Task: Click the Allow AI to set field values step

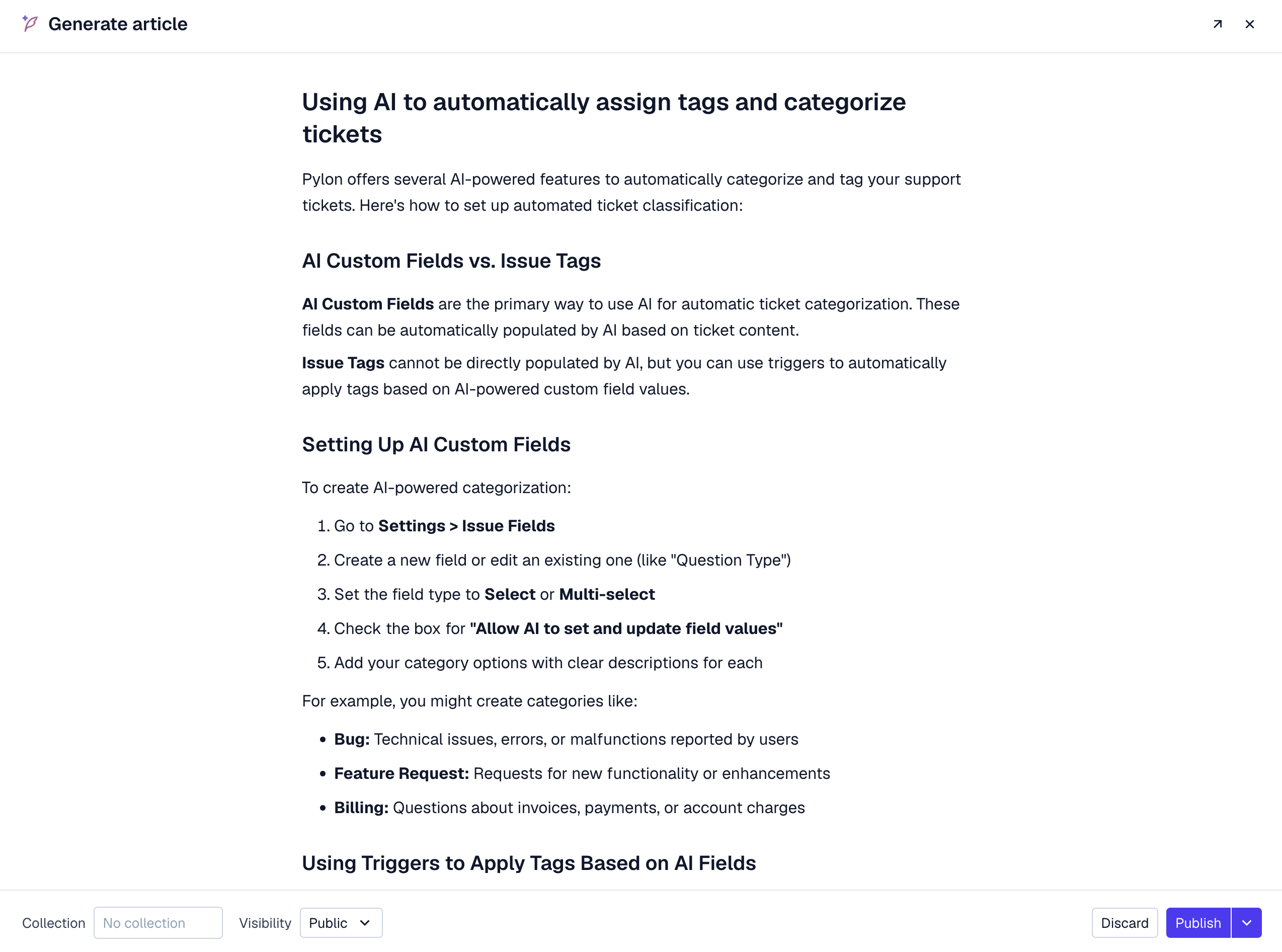Action: [x=558, y=628]
